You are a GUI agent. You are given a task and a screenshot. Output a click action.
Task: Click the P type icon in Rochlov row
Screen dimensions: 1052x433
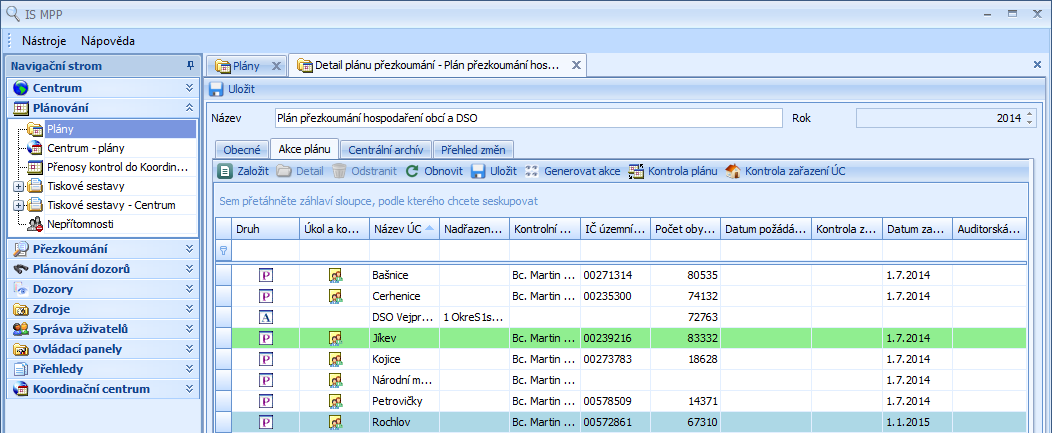(x=266, y=422)
